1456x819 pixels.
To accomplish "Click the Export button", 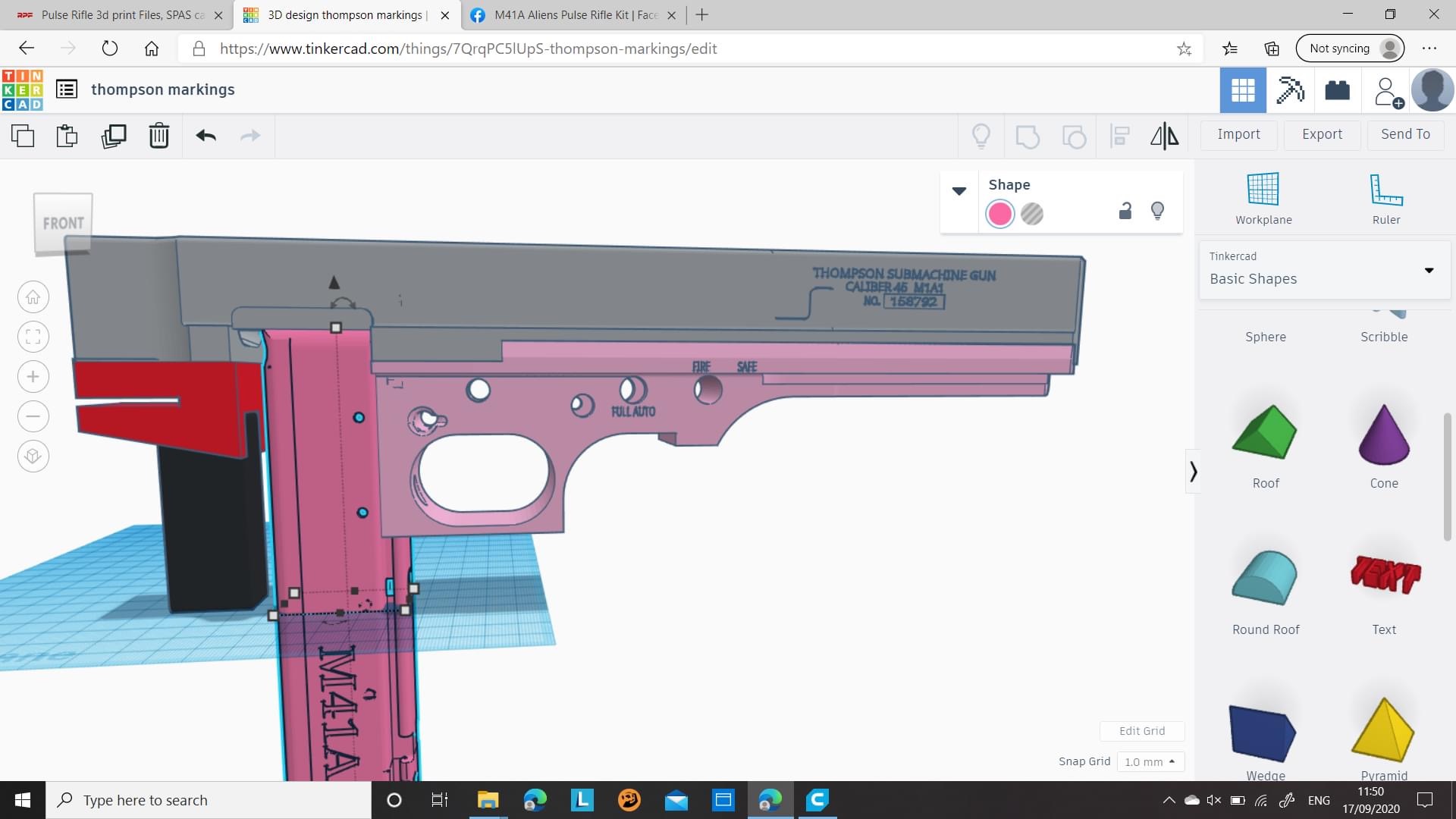I will 1322,134.
